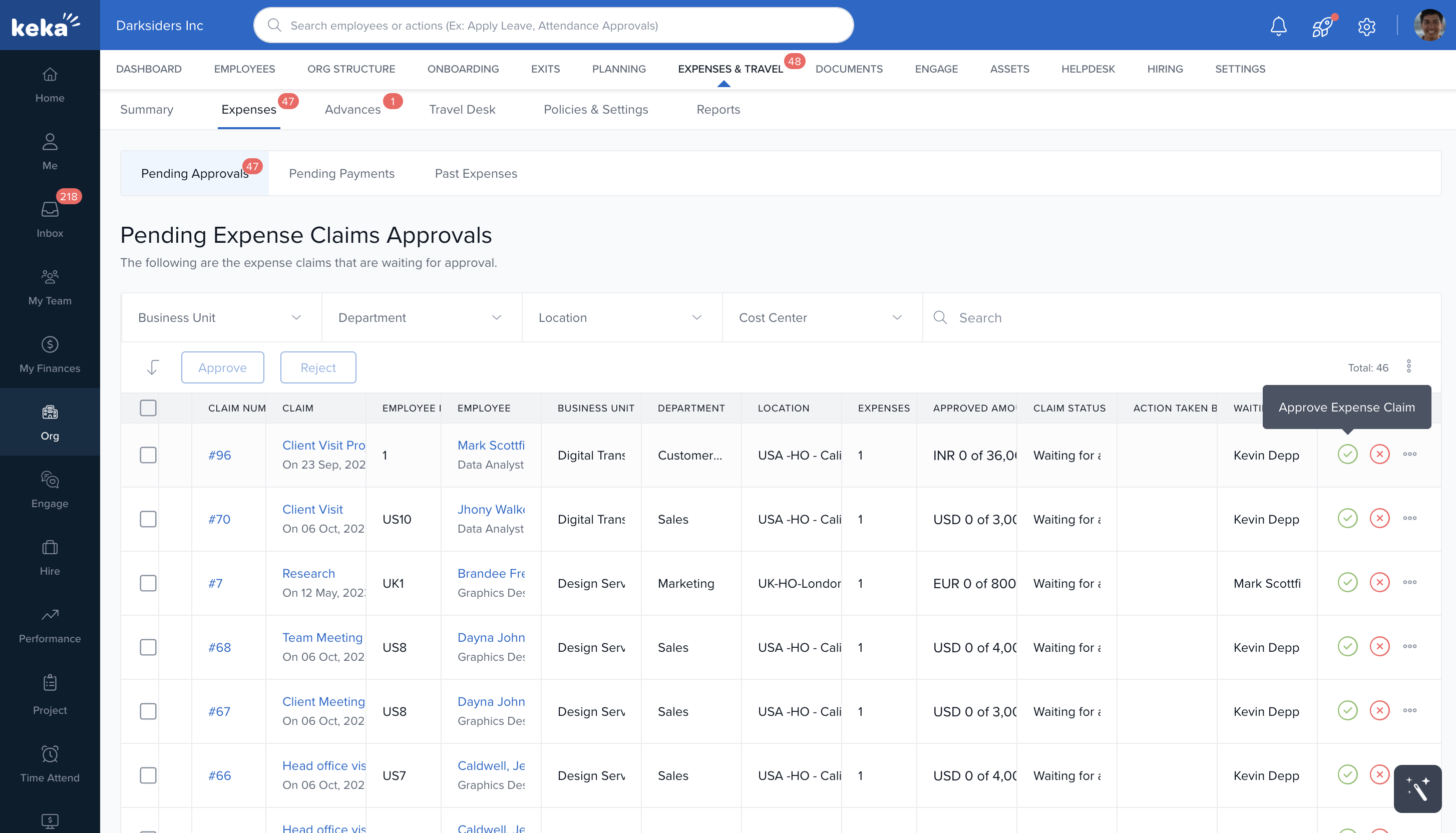1456x833 pixels.
Task: Open the Travel Desk tab
Action: [462, 109]
